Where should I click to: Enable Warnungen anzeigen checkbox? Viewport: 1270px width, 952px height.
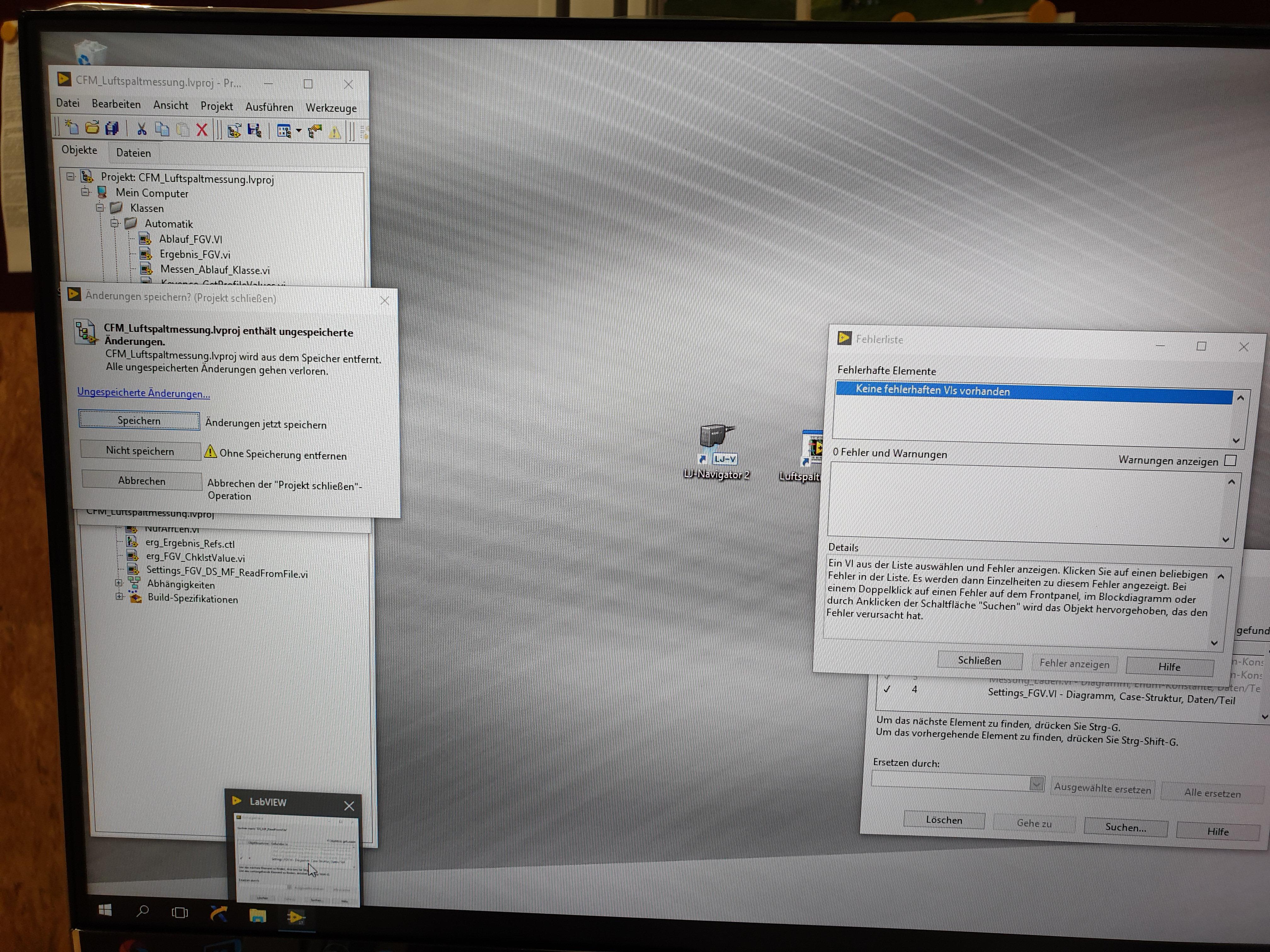(x=1230, y=460)
